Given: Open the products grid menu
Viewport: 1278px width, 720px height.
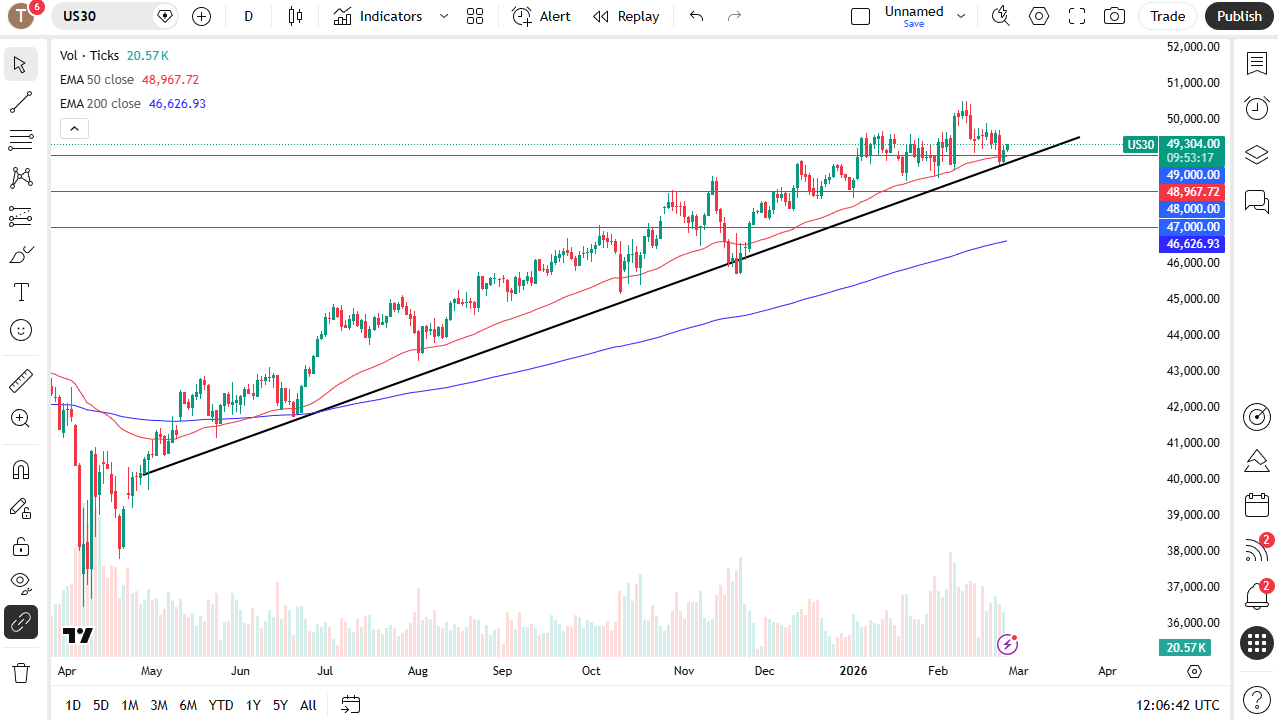Looking at the screenshot, I should [x=1257, y=643].
